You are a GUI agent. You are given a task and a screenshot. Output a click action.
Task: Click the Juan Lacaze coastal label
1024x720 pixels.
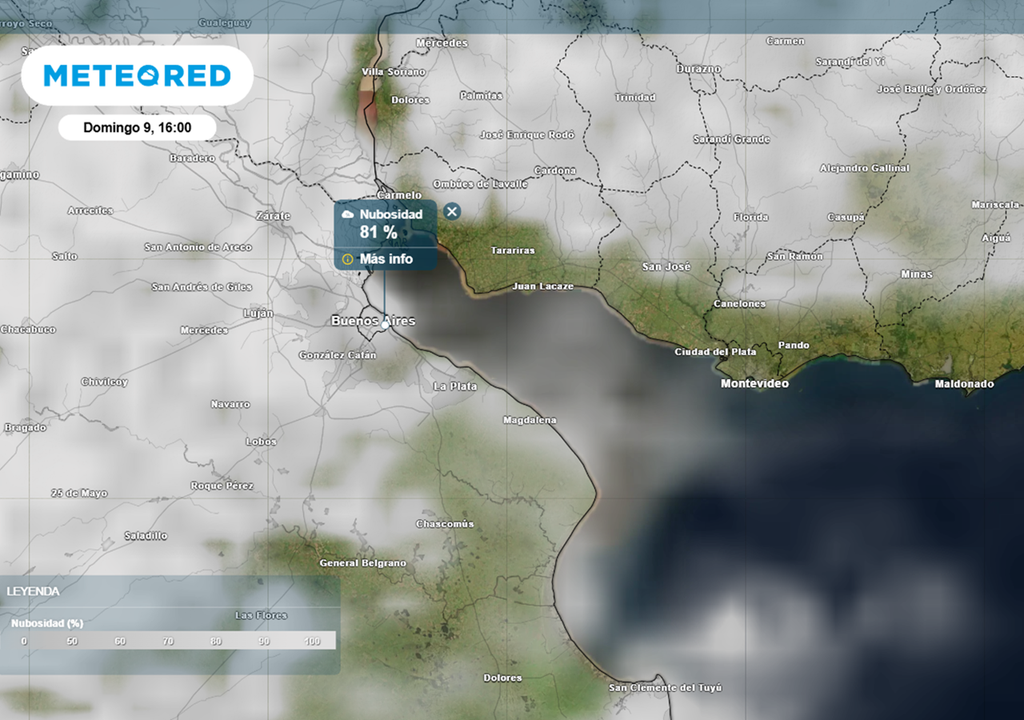tap(543, 286)
